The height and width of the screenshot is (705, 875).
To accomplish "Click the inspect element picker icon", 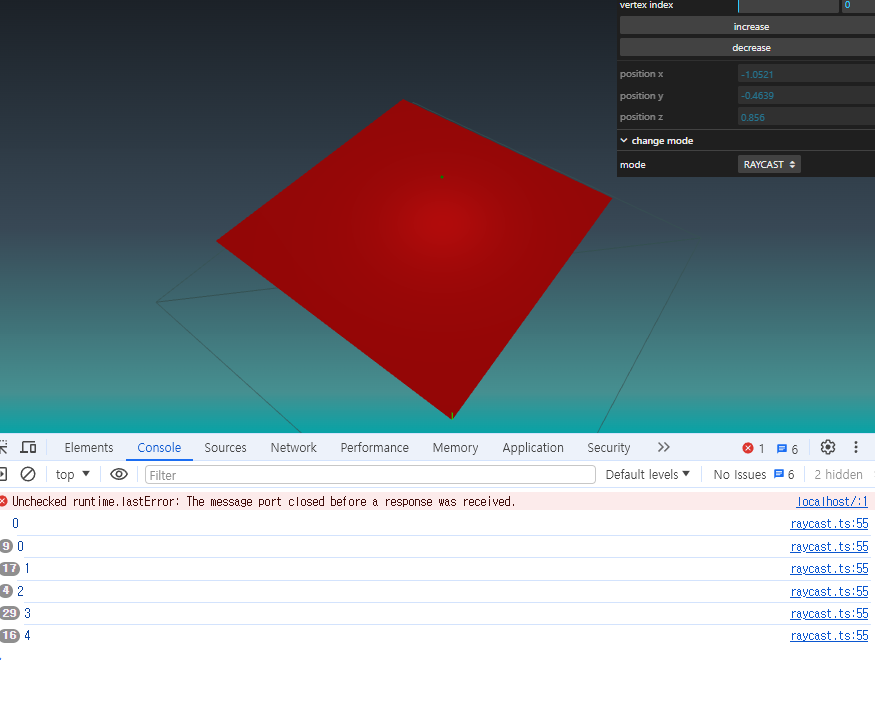I will pyautogui.click(x=3, y=447).
